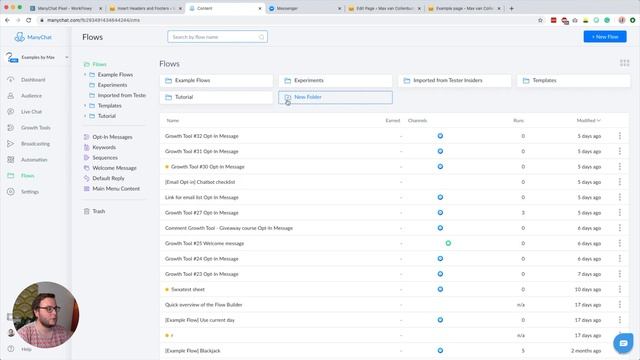Open options menu for Growth Tool #27
Image resolution: width=640 pixels, height=360 pixels.
620,213
